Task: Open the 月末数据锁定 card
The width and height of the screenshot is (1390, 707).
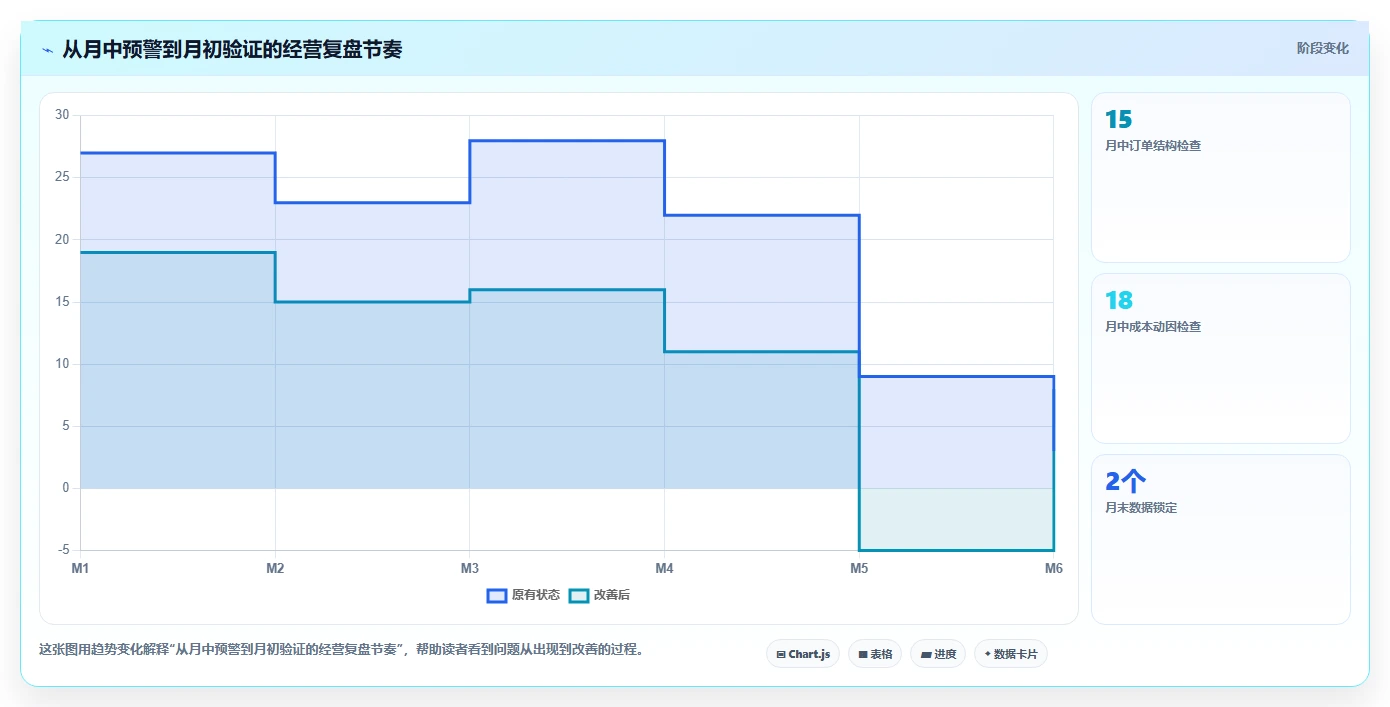Action: [1221, 540]
